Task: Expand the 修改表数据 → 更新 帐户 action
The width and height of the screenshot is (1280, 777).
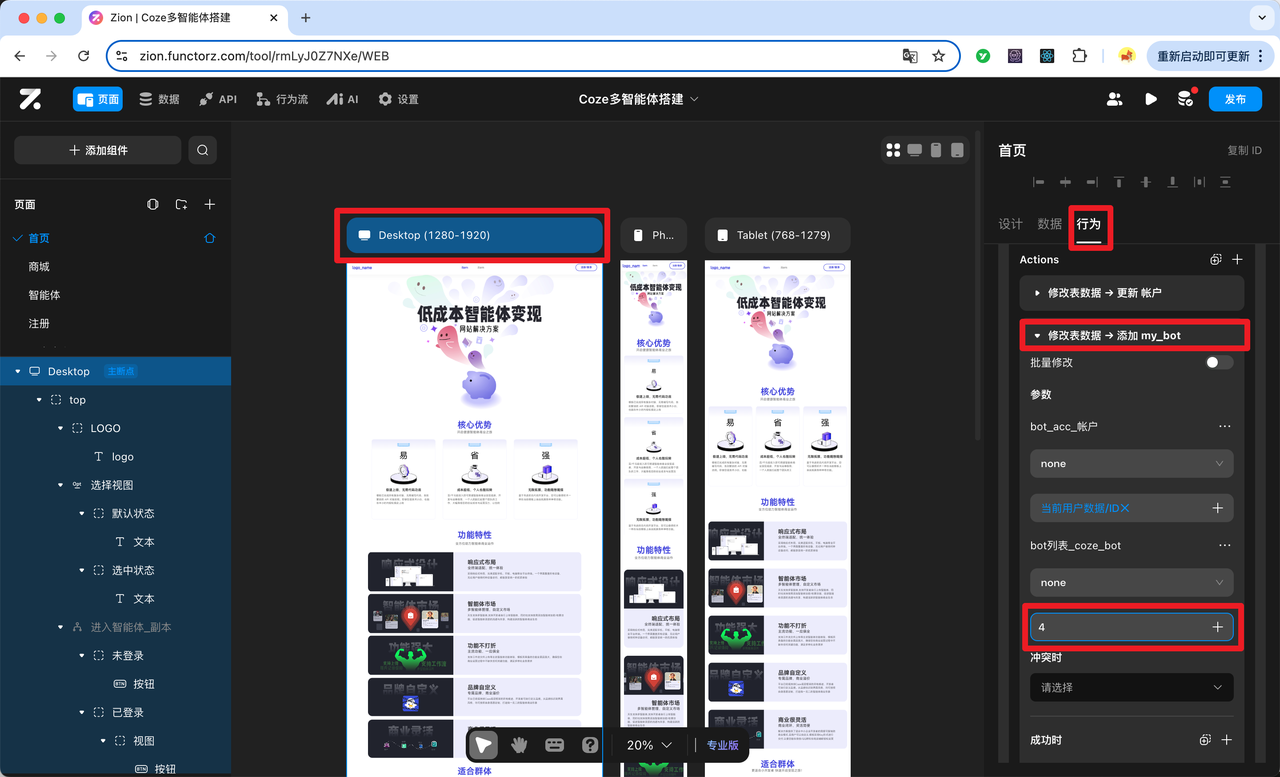Action: [1132, 293]
